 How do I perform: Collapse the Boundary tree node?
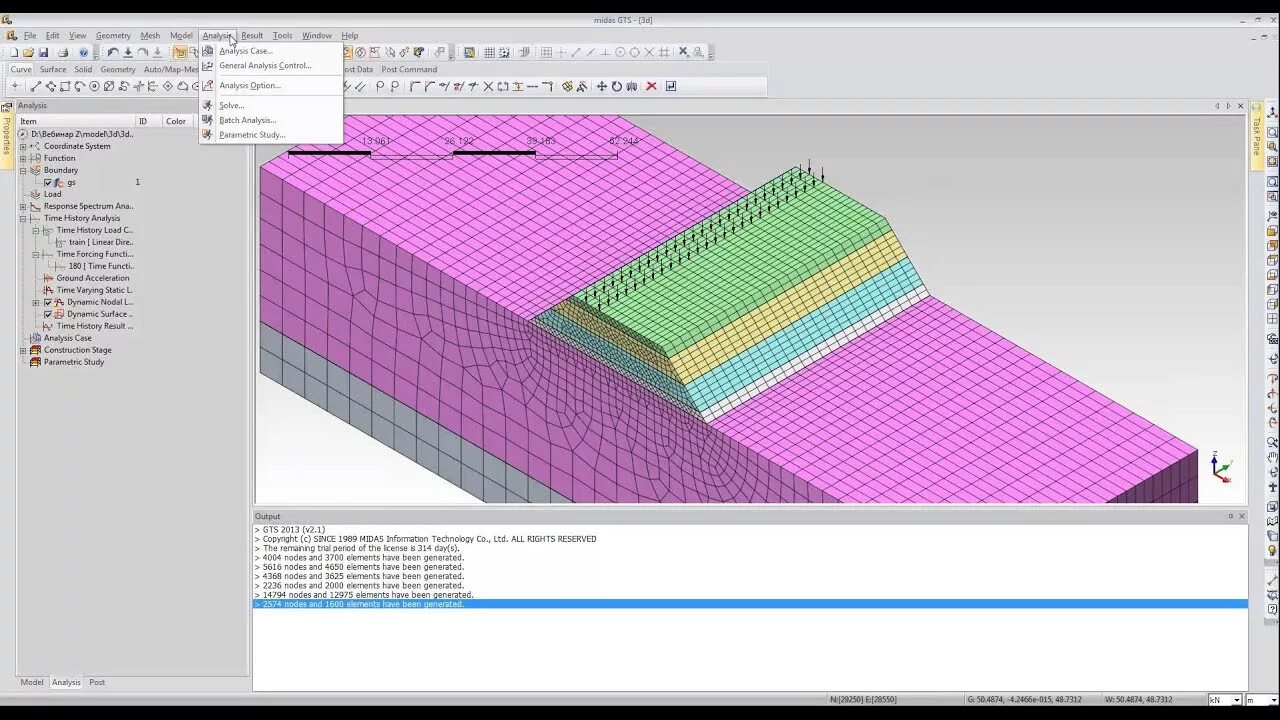click(23, 170)
